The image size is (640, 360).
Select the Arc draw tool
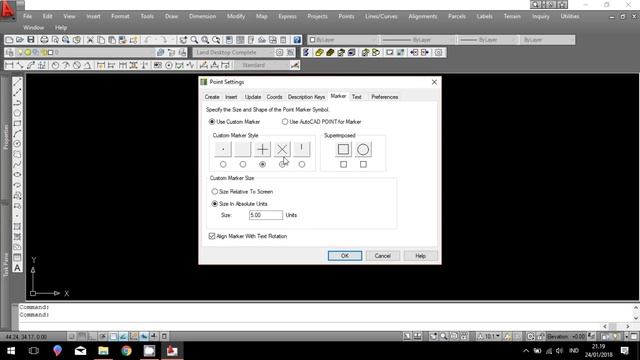17,133
